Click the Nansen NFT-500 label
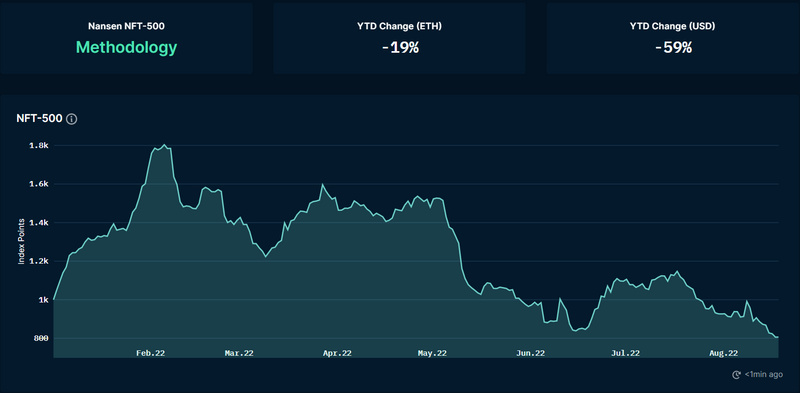Screen dimensions: 800x393 click(127, 27)
